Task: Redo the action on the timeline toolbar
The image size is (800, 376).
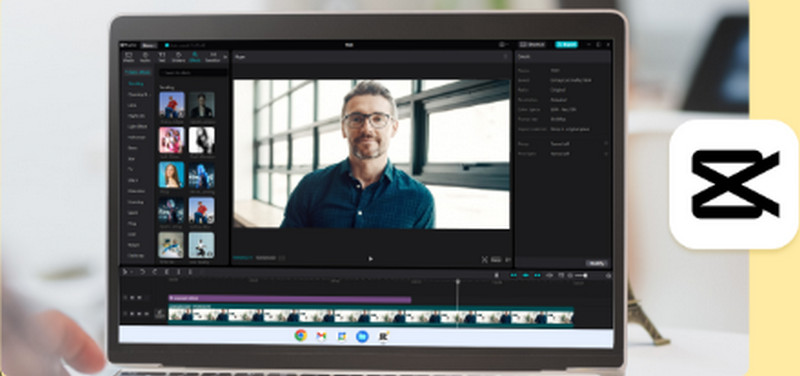Action: [x=155, y=272]
